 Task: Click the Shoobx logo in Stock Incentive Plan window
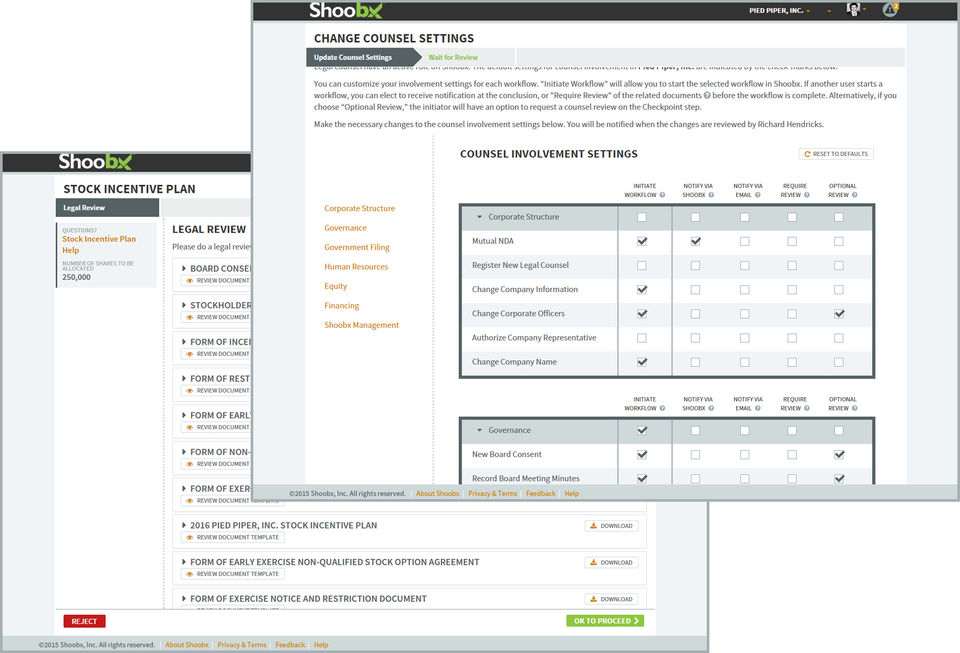tap(95, 162)
